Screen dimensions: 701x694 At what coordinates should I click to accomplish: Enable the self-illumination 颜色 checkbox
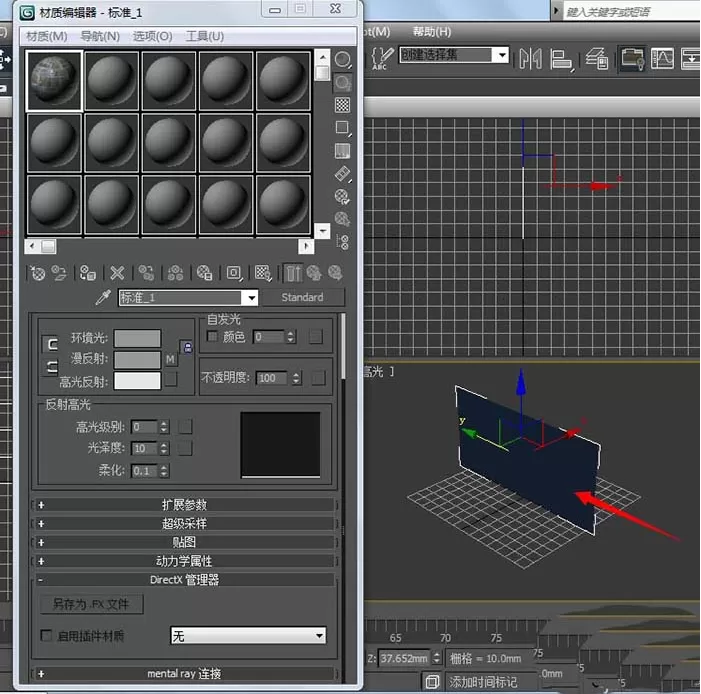212,336
